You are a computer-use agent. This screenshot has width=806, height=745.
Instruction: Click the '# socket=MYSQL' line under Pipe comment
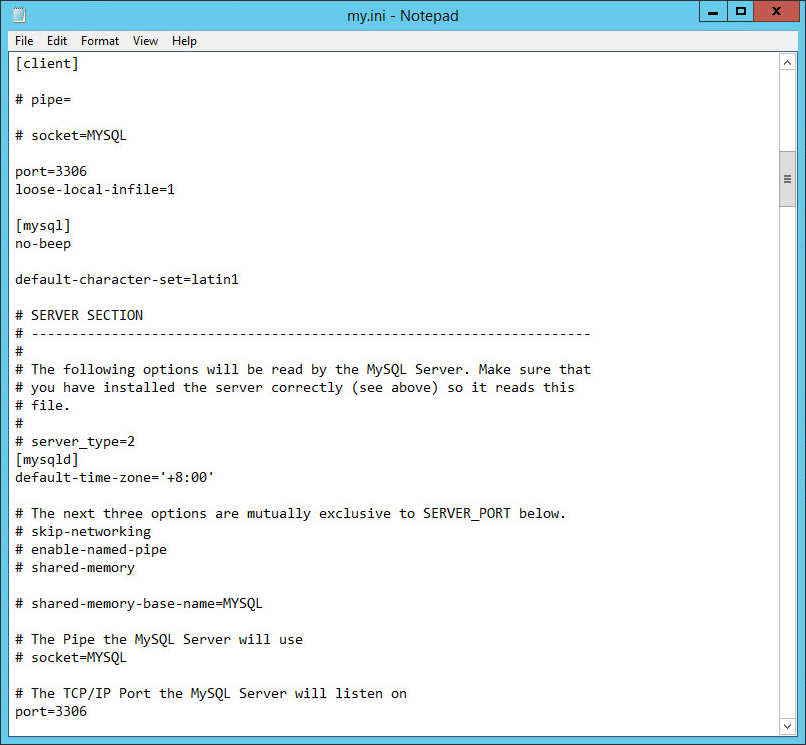tap(70, 658)
